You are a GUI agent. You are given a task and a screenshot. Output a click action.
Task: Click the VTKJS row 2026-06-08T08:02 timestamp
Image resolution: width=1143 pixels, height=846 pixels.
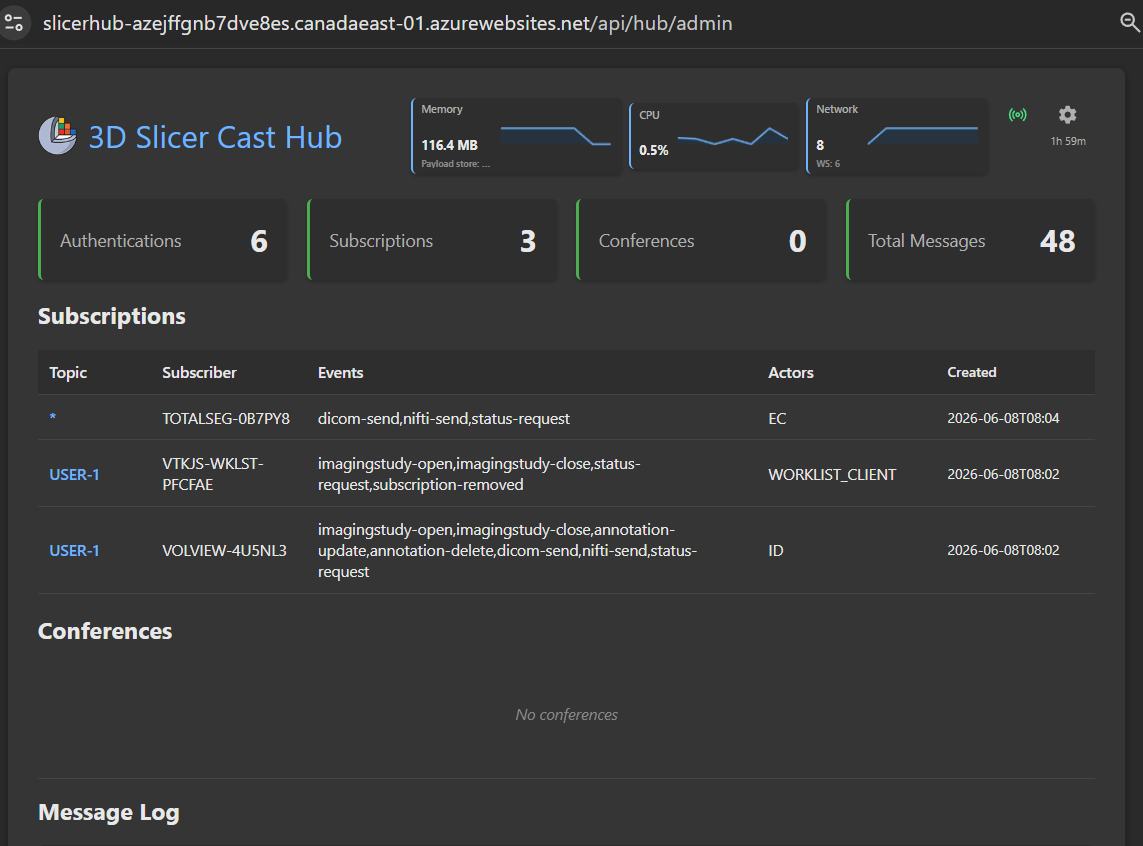tap(1003, 474)
